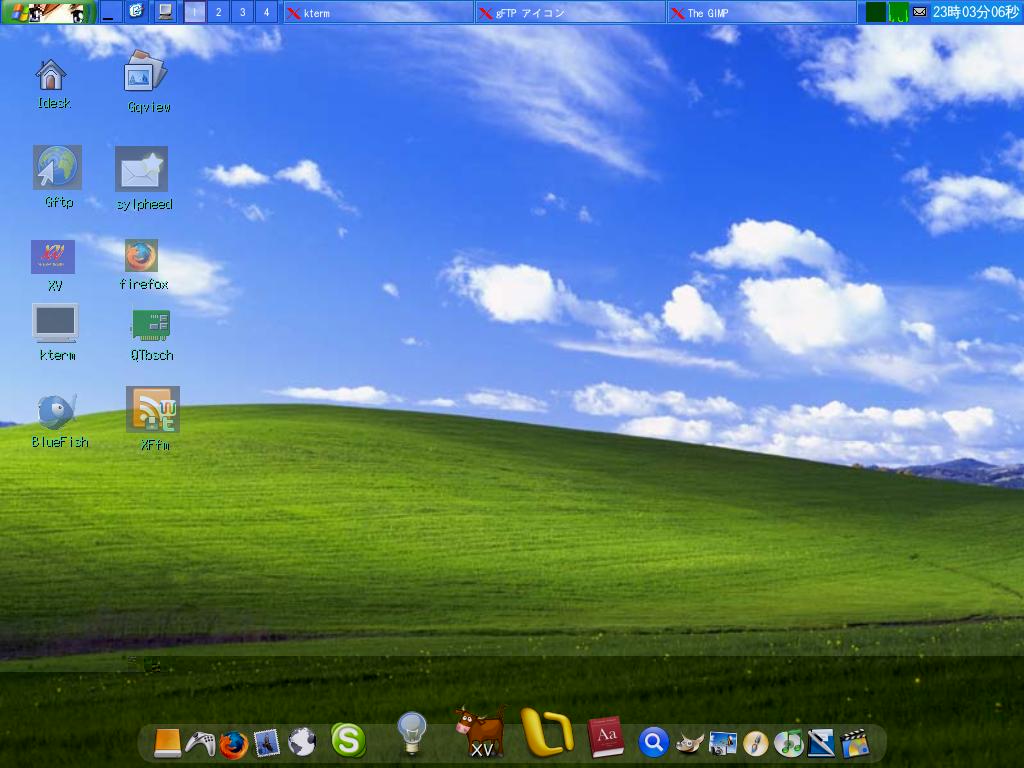Switch to workspace 4 in the pager
1024x768 pixels.
[x=268, y=12]
